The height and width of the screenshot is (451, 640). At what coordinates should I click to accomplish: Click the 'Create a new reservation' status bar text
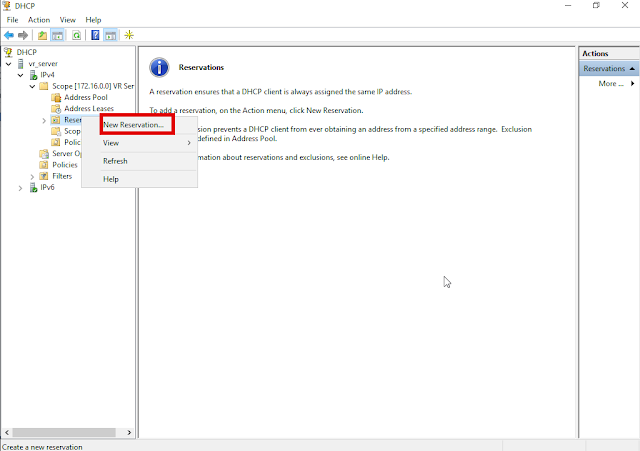point(42,447)
